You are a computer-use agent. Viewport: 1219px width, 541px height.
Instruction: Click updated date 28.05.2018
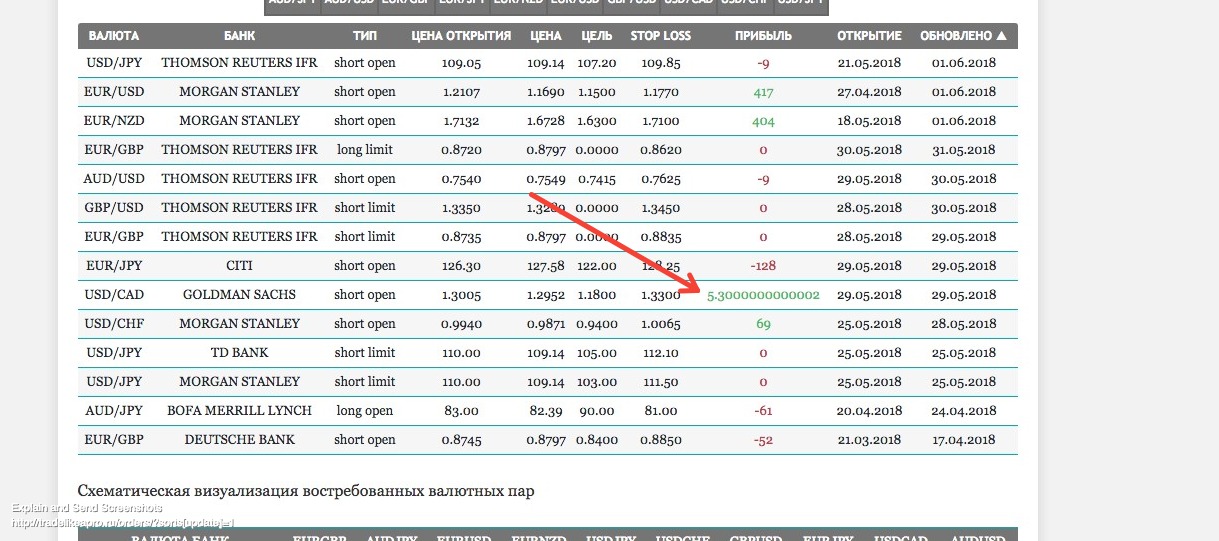click(x=964, y=324)
